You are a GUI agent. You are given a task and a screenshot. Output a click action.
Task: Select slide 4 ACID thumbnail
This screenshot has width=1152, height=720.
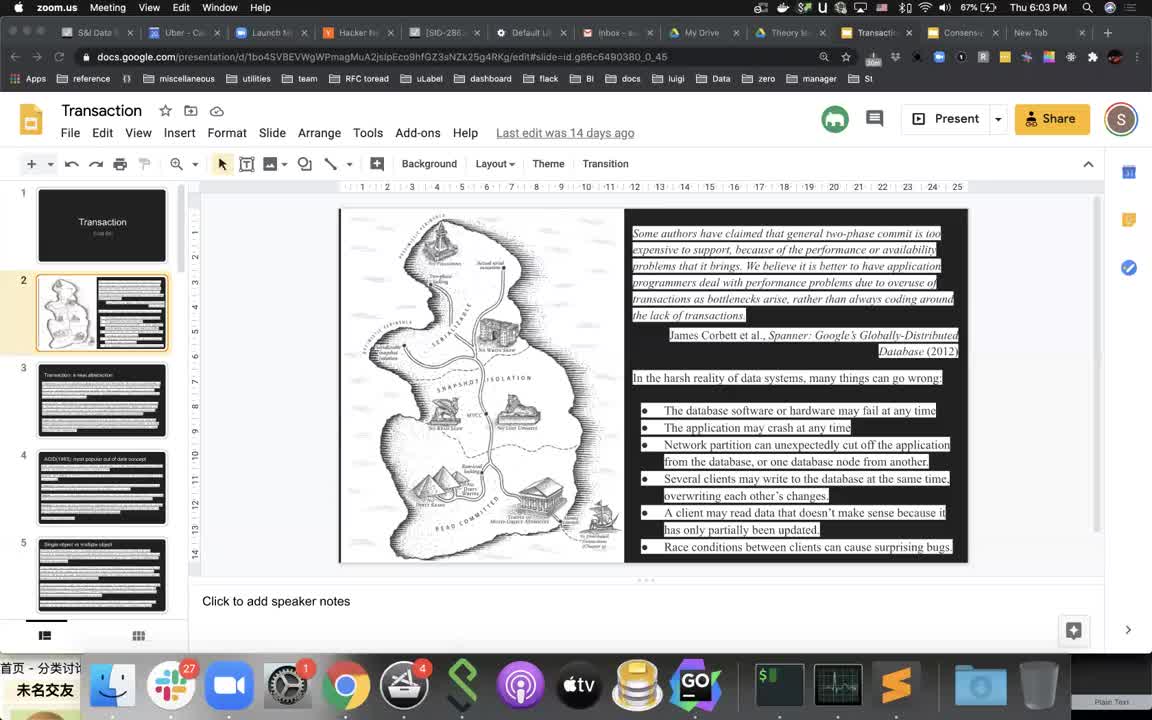point(102,488)
